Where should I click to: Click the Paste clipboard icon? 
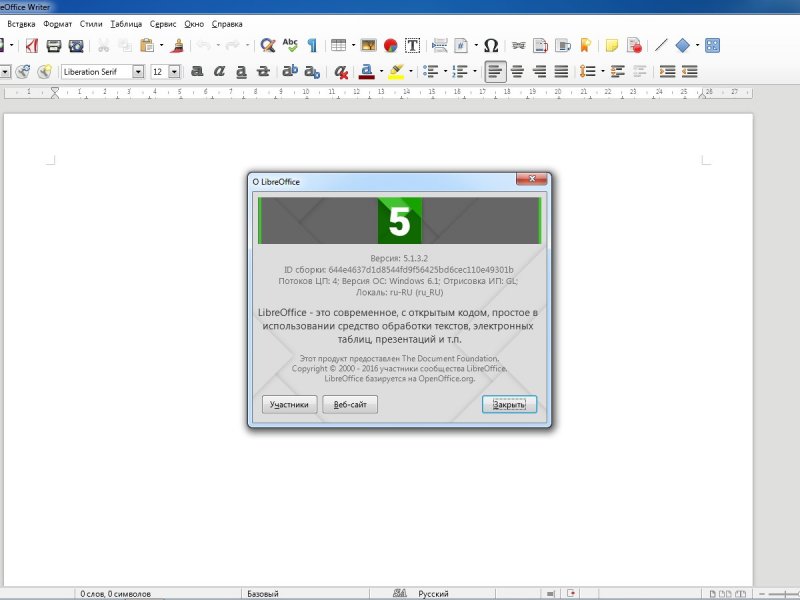[147, 46]
